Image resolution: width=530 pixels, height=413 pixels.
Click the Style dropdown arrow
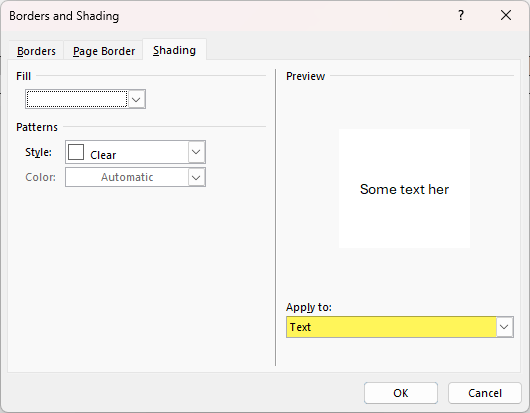click(x=196, y=152)
